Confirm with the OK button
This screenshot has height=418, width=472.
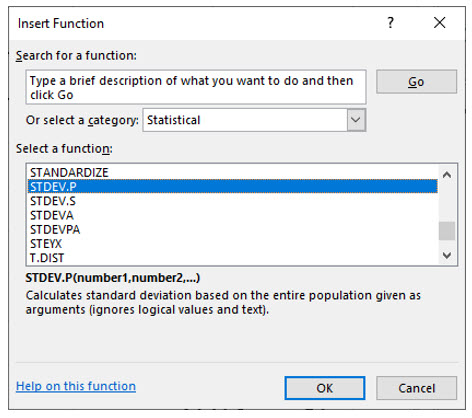325,388
